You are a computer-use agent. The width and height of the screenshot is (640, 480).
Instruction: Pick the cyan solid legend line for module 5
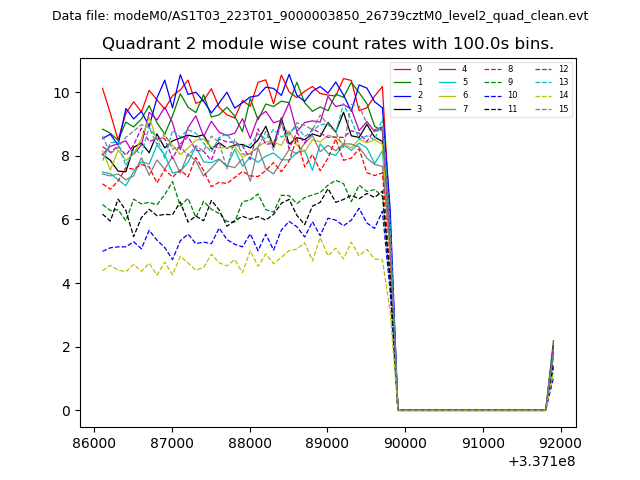tap(449, 82)
